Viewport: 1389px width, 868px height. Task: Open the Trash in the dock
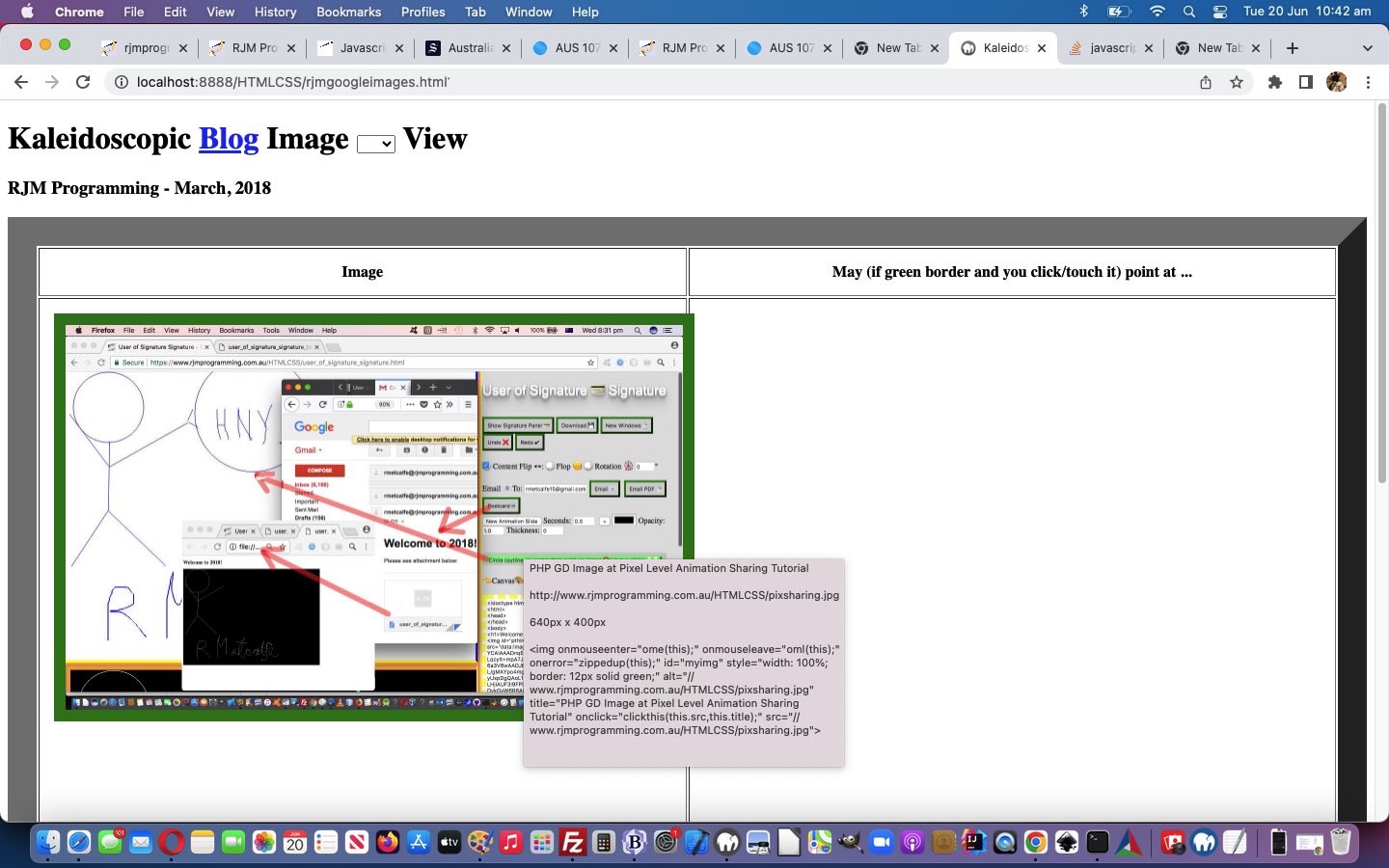(1341, 842)
